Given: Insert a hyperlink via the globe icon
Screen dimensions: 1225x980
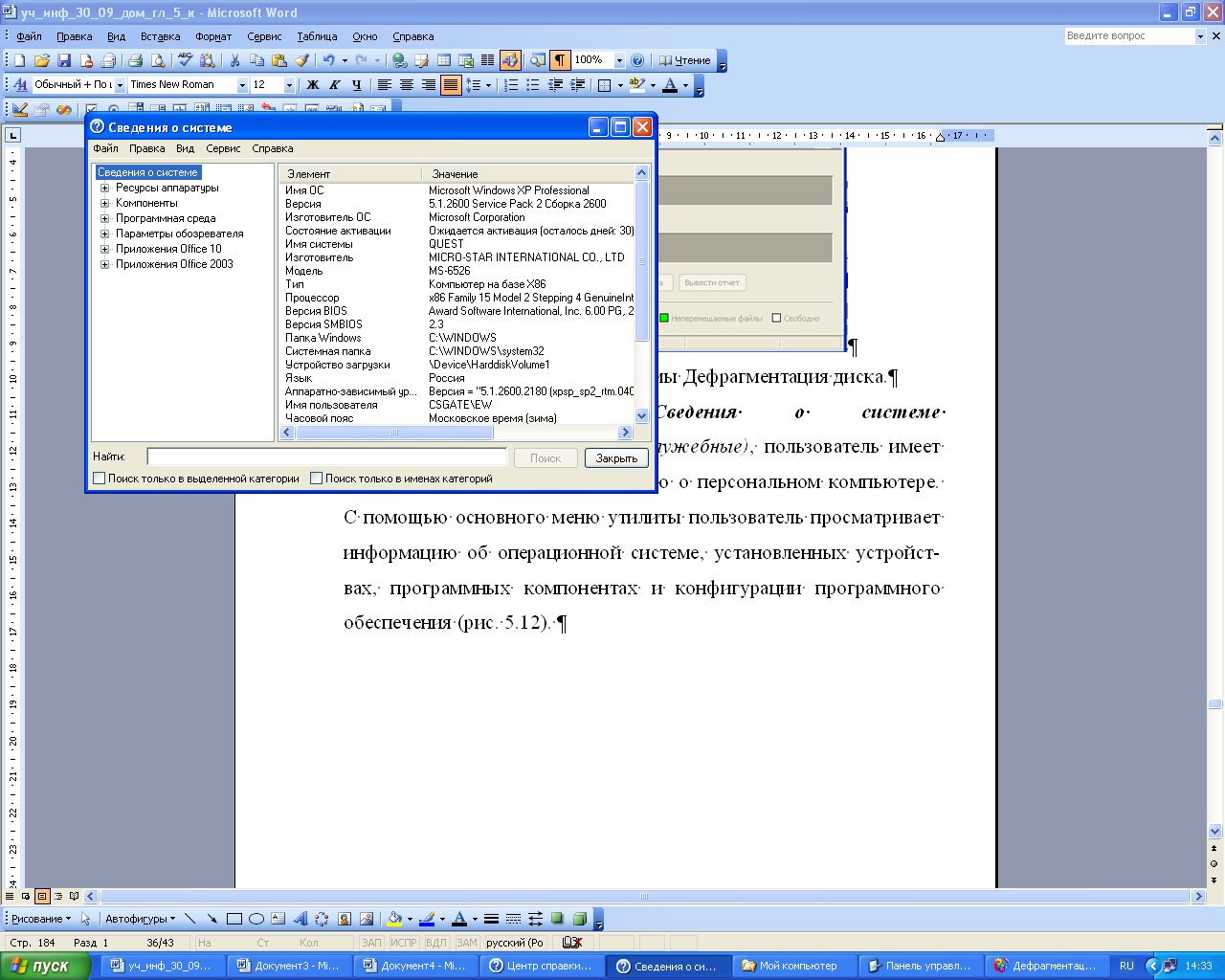Looking at the screenshot, I should pos(399,60).
